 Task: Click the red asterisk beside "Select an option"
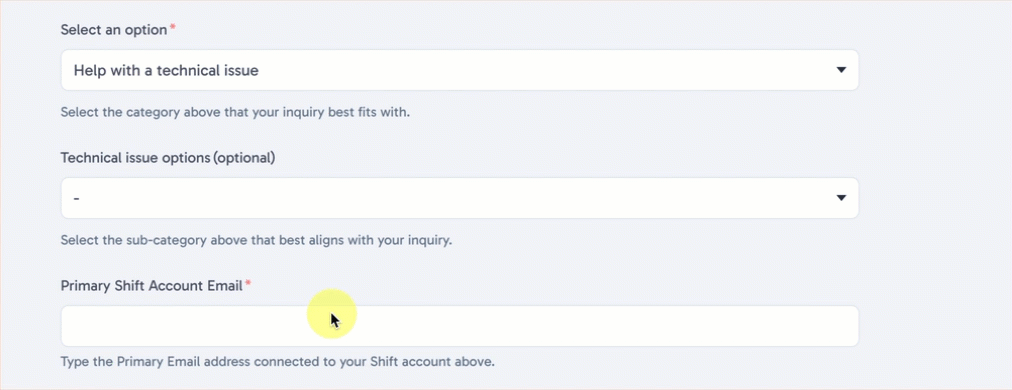click(172, 28)
